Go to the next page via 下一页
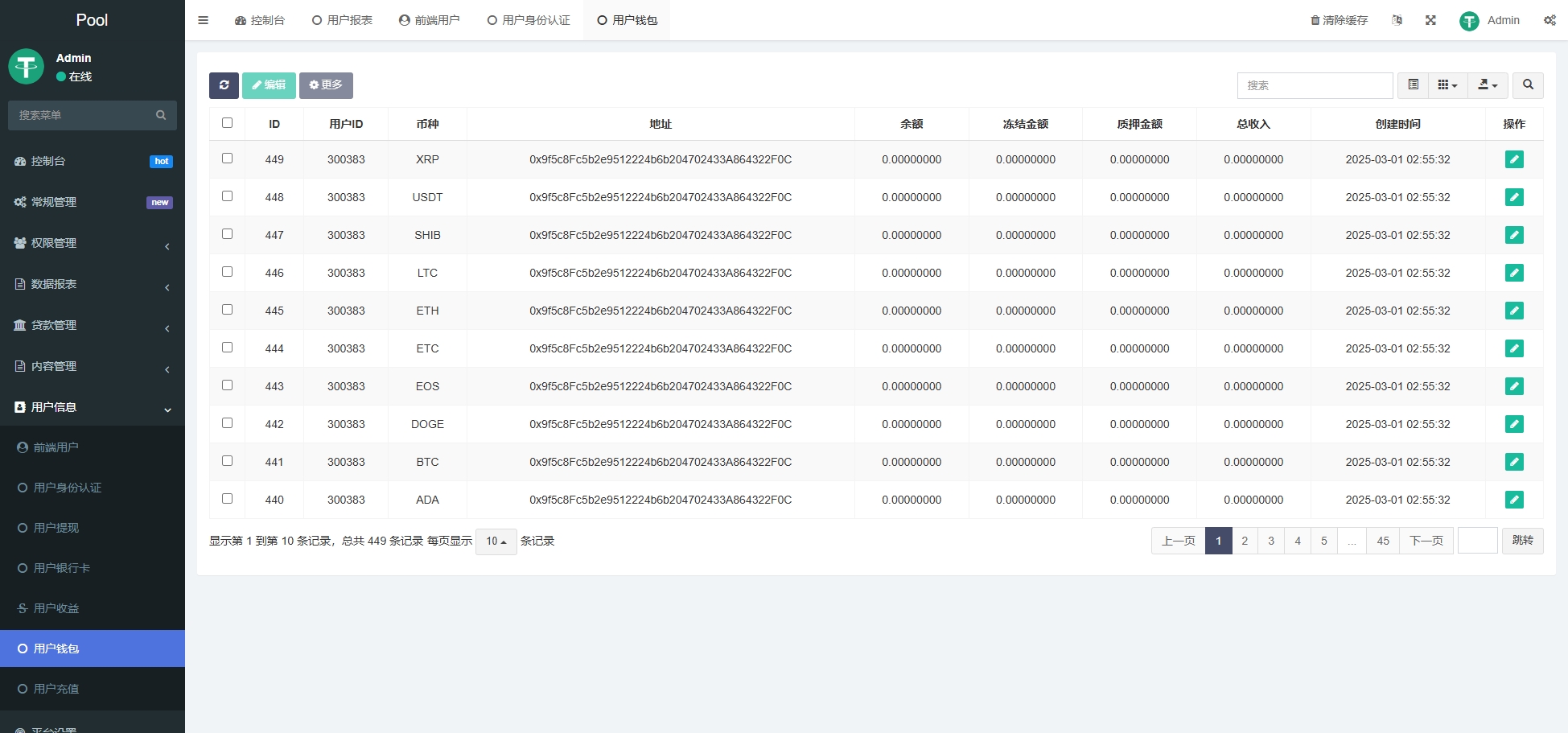 pos(1426,541)
